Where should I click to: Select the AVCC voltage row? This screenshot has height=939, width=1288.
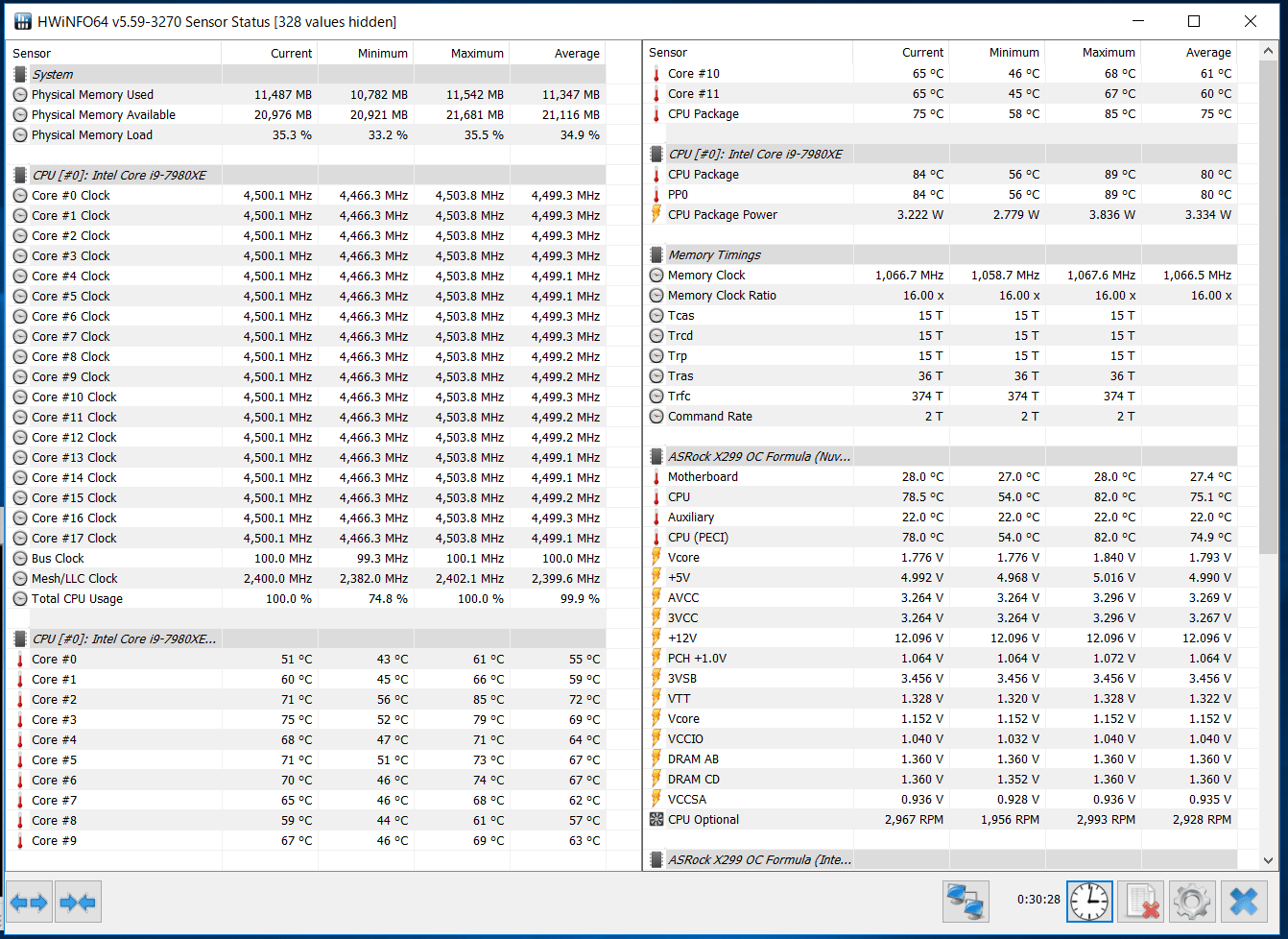pyautogui.click(x=941, y=597)
